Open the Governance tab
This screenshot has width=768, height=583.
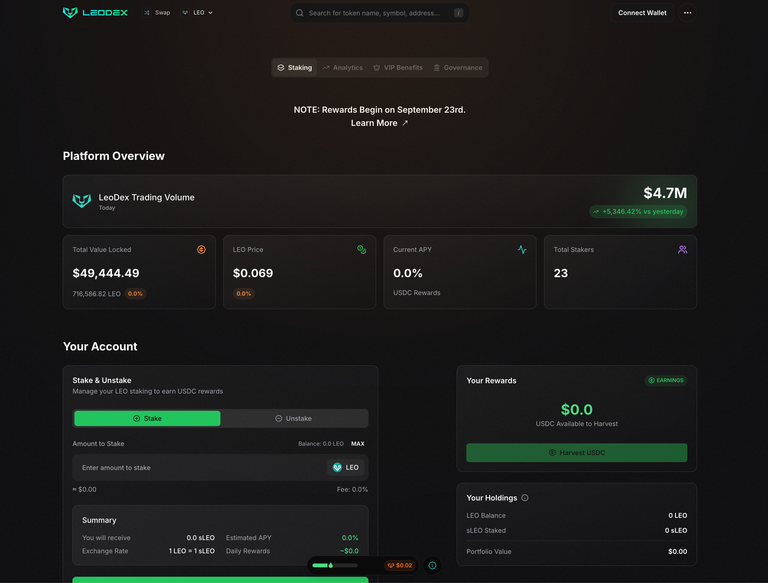(458, 68)
